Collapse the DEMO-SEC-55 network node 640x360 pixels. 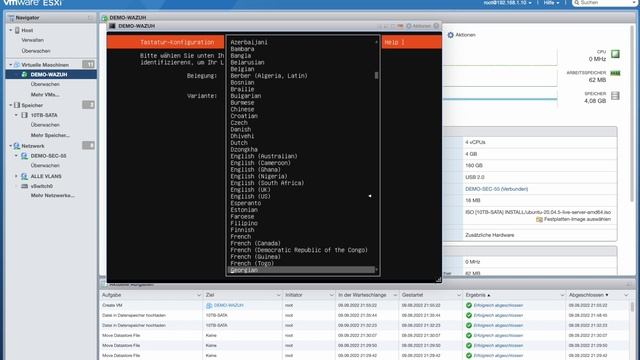click(x=16, y=156)
